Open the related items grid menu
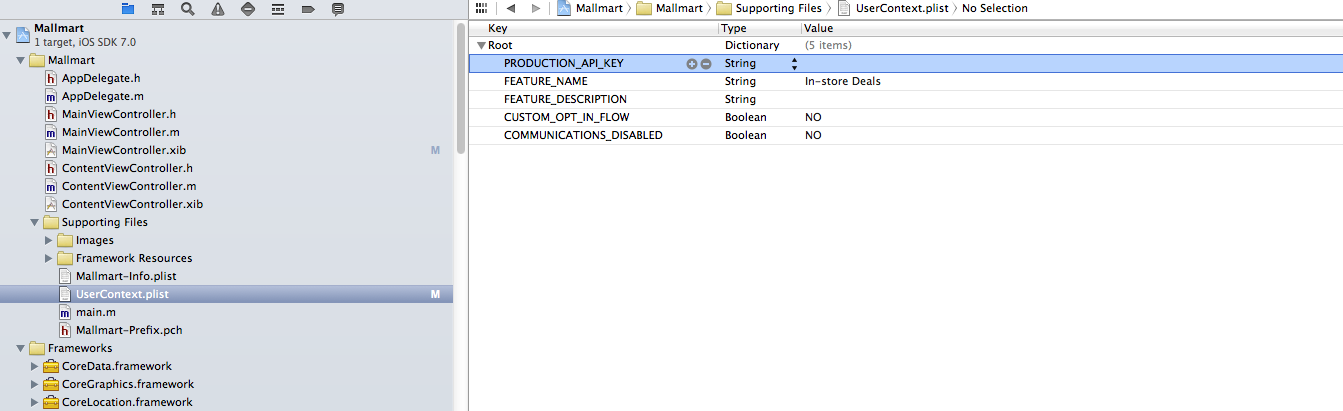The image size is (1343, 411). [x=481, y=8]
